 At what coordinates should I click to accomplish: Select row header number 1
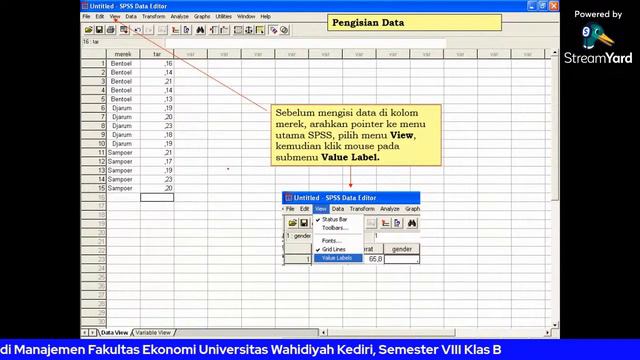93,64
